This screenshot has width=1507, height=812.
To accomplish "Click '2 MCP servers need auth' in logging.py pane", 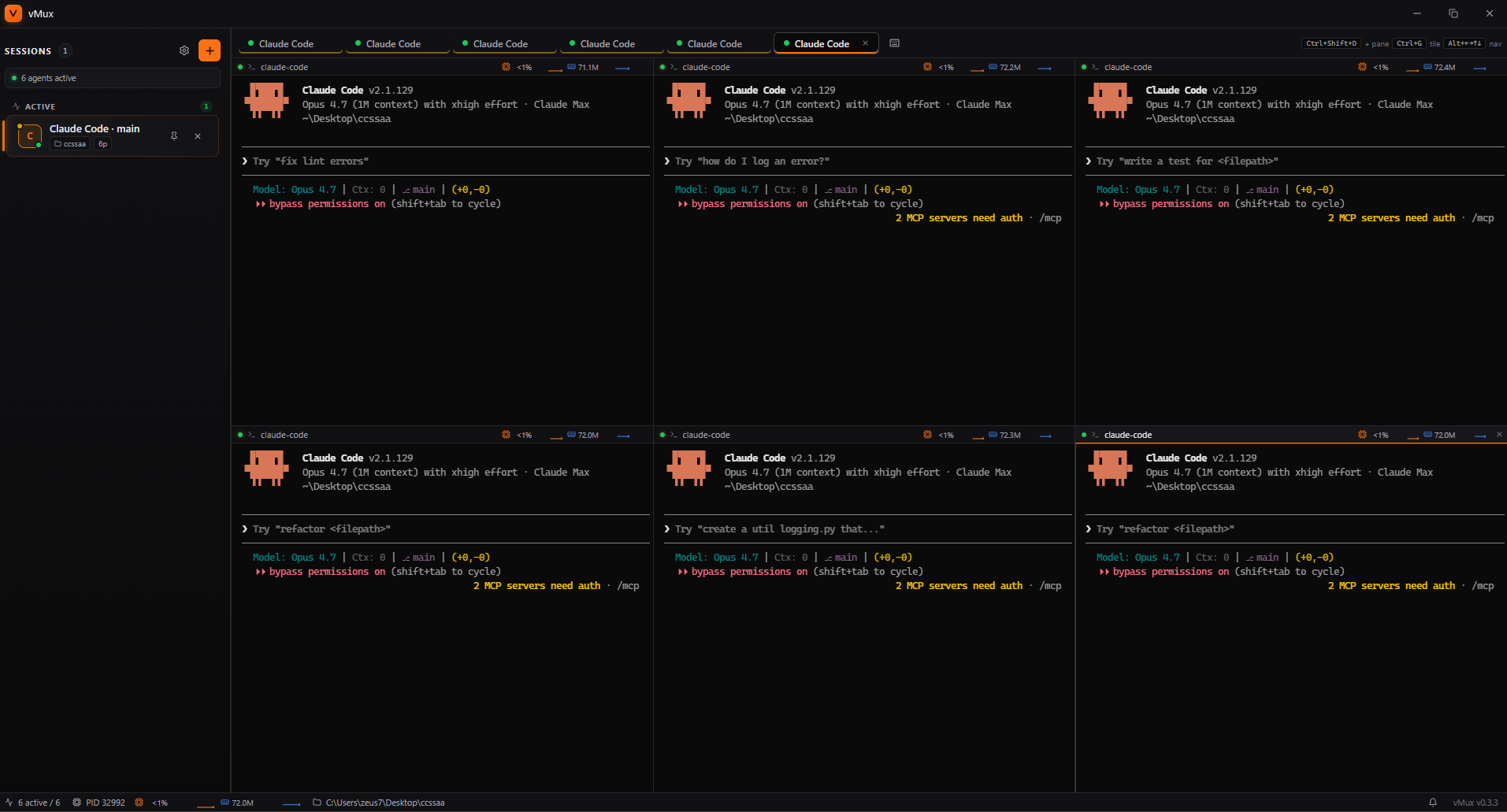I will point(959,586).
